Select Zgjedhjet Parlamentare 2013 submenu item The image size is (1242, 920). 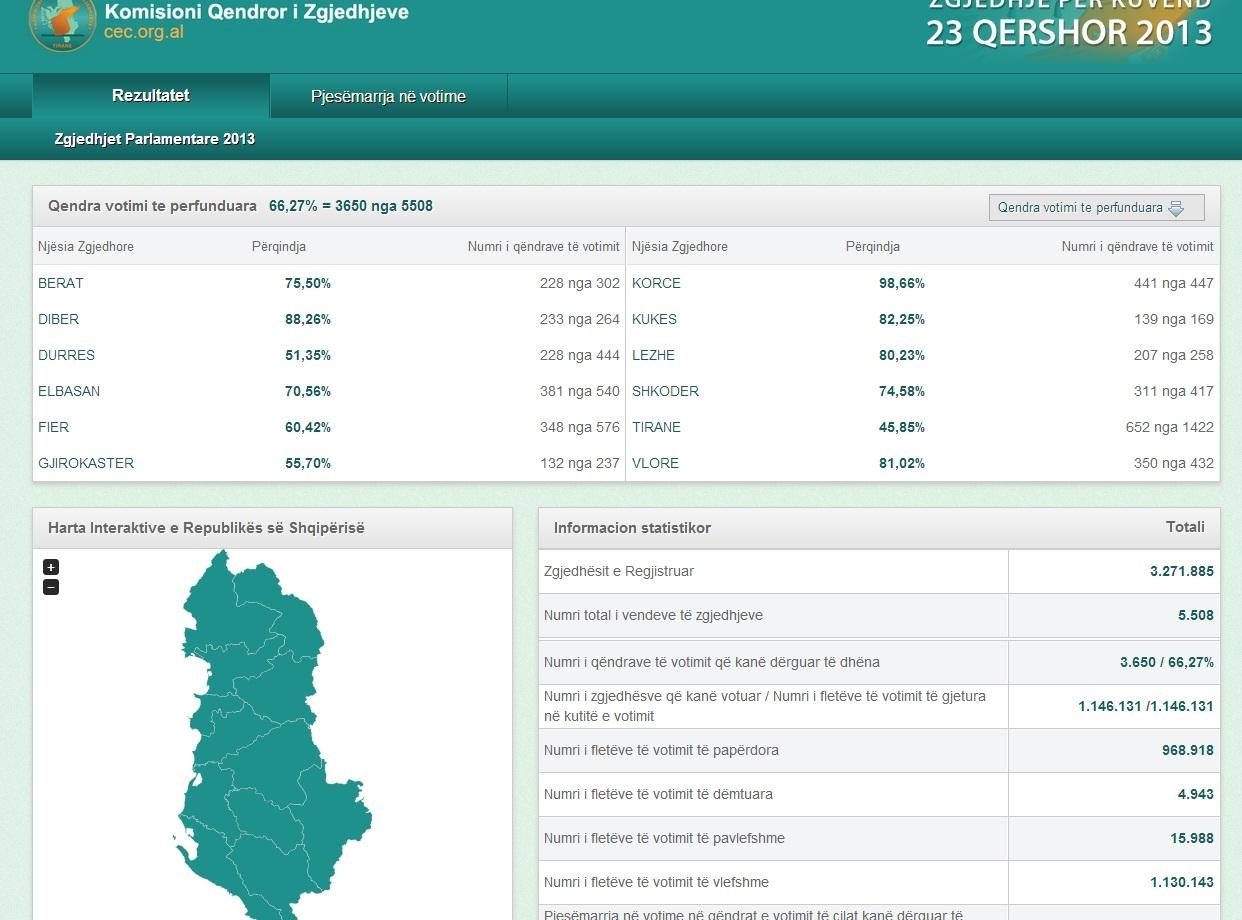(x=155, y=139)
